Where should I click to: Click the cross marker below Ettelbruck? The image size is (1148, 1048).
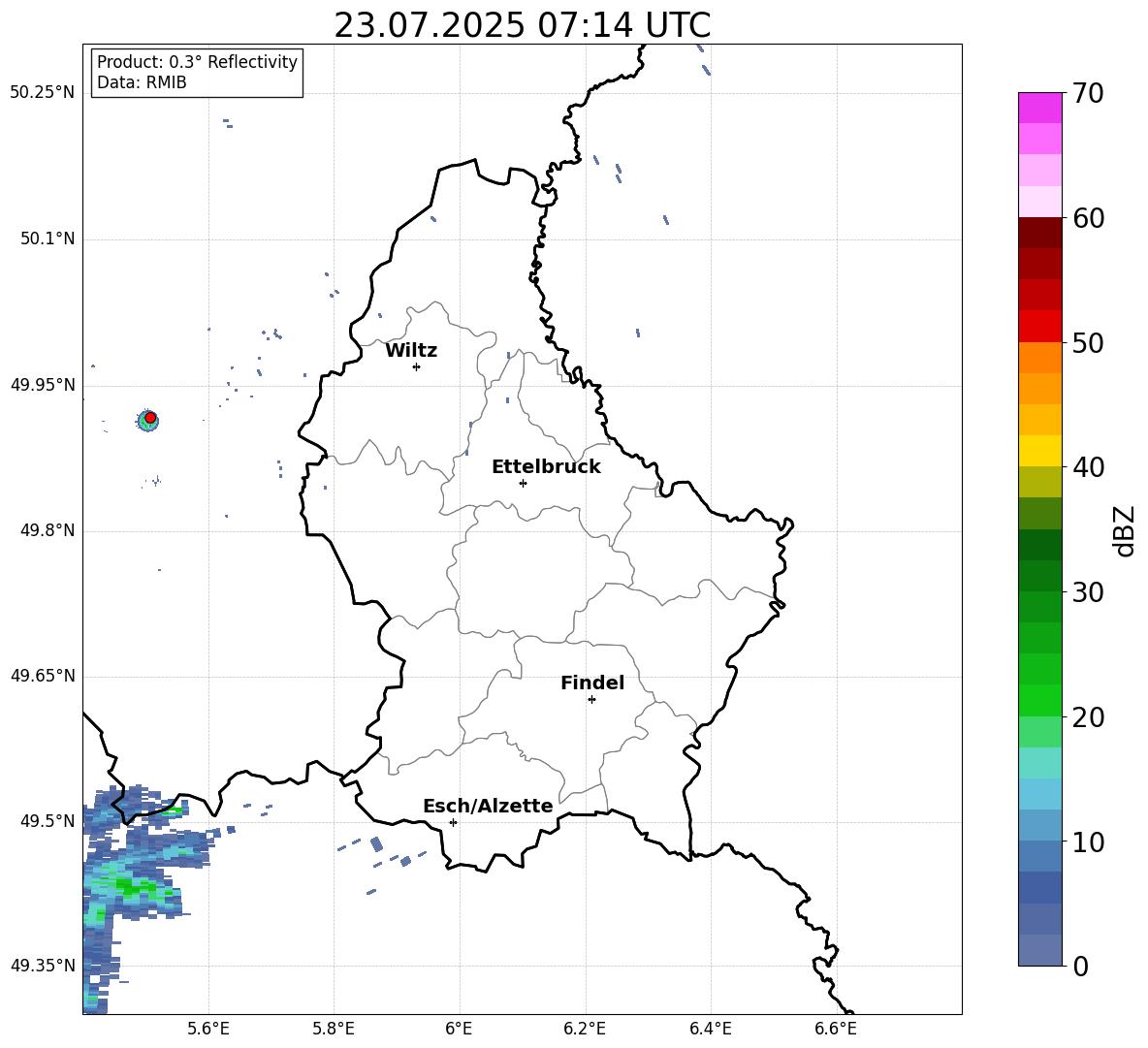[523, 483]
